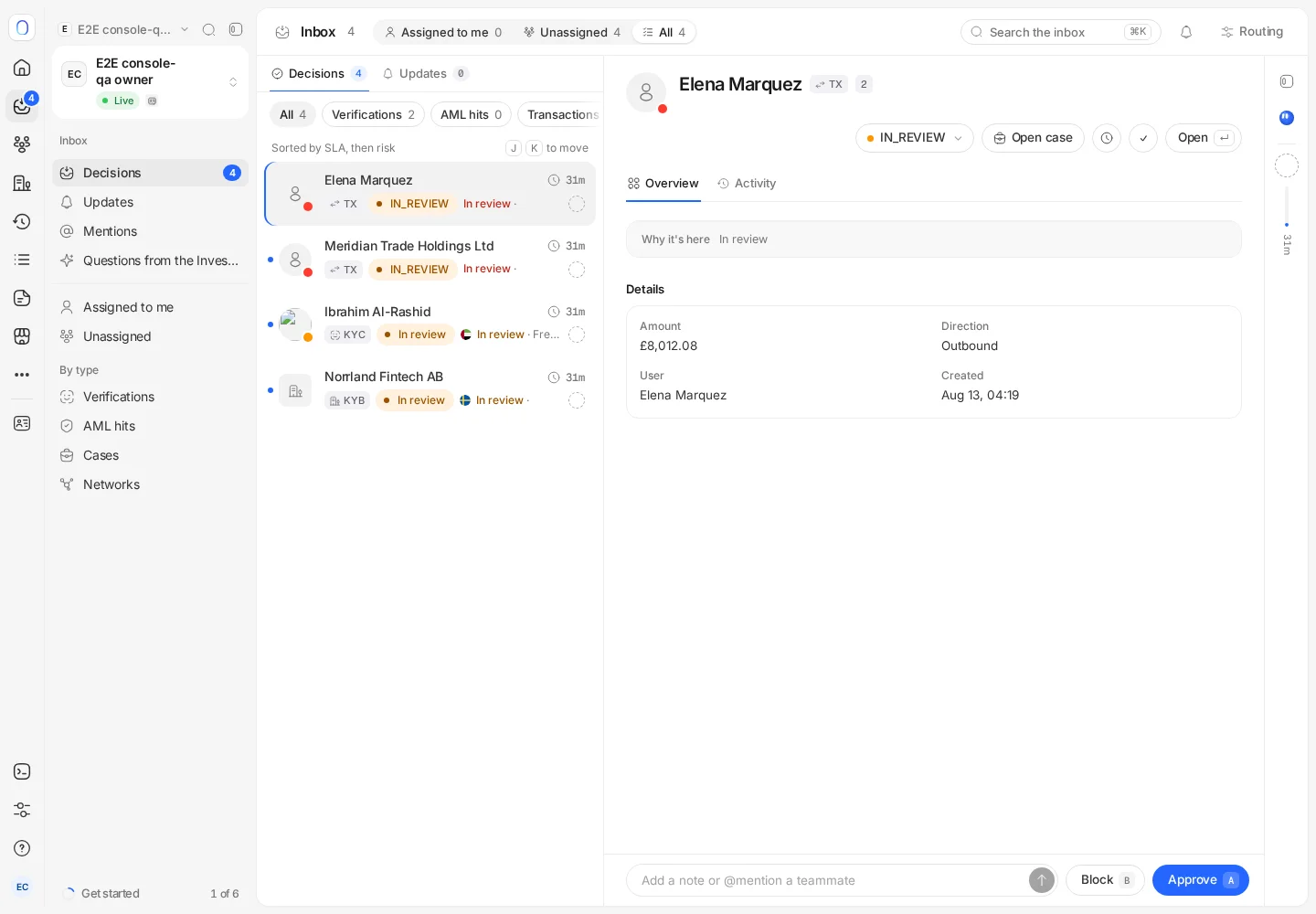Switch to the Updates tab
Viewport: 1316px width, 914px height.
[x=425, y=73]
